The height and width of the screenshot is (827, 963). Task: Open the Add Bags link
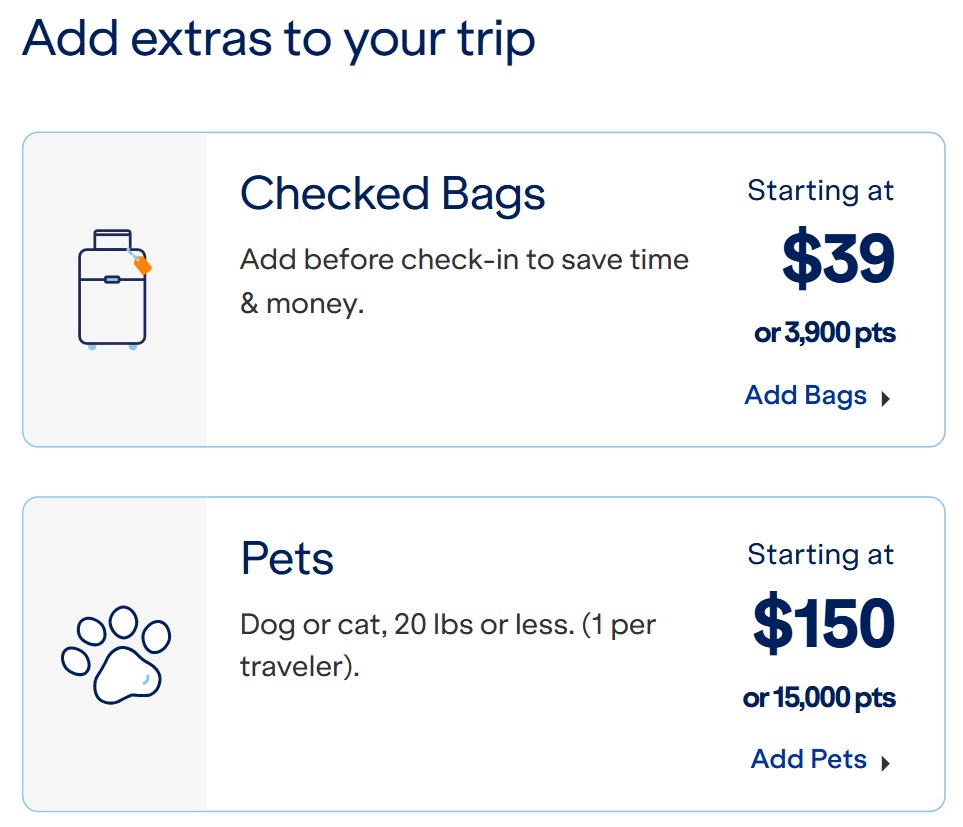[x=805, y=395]
